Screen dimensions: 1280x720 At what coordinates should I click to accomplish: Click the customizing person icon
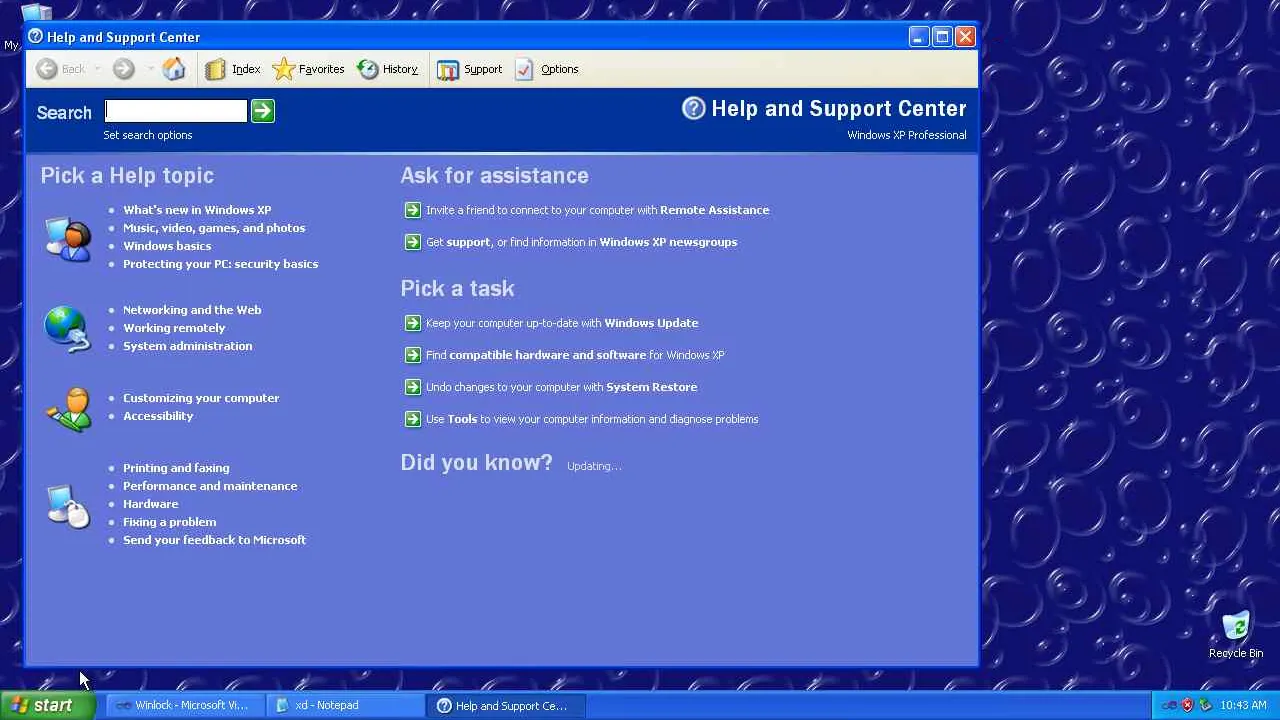(68, 409)
